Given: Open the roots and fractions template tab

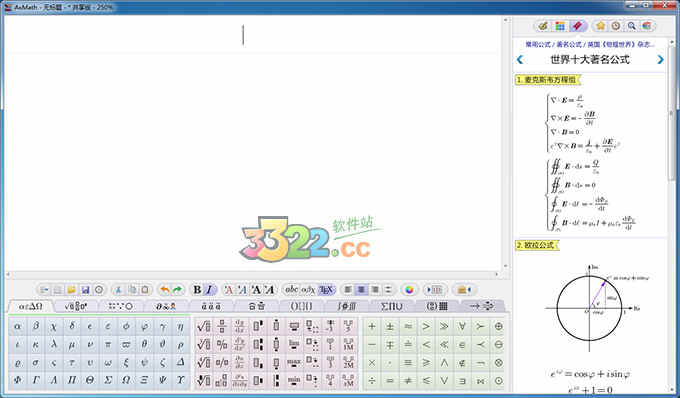Looking at the screenshot, I should [x=76, y=306].
